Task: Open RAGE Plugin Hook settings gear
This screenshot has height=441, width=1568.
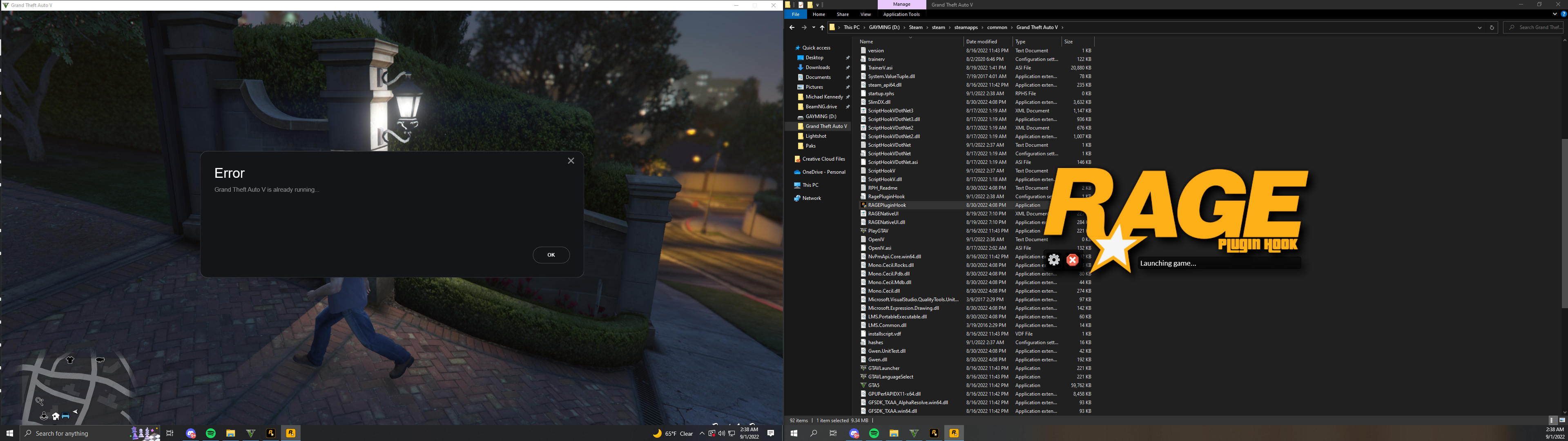Action: coord(1054,260)
